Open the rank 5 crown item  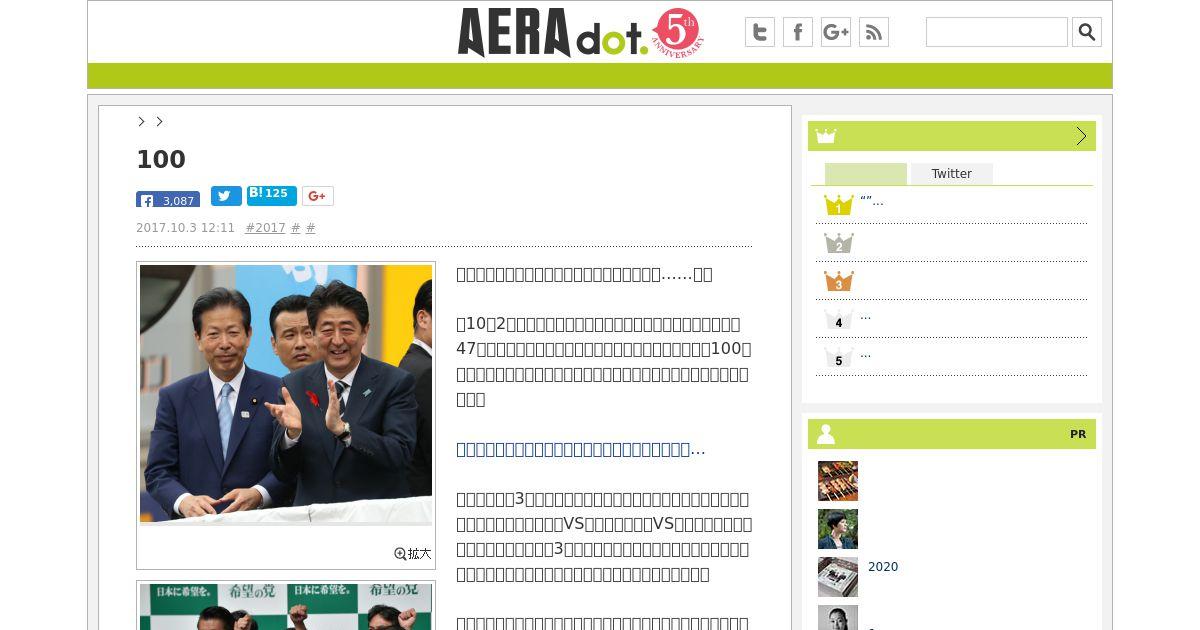click(x=838, y=357)
